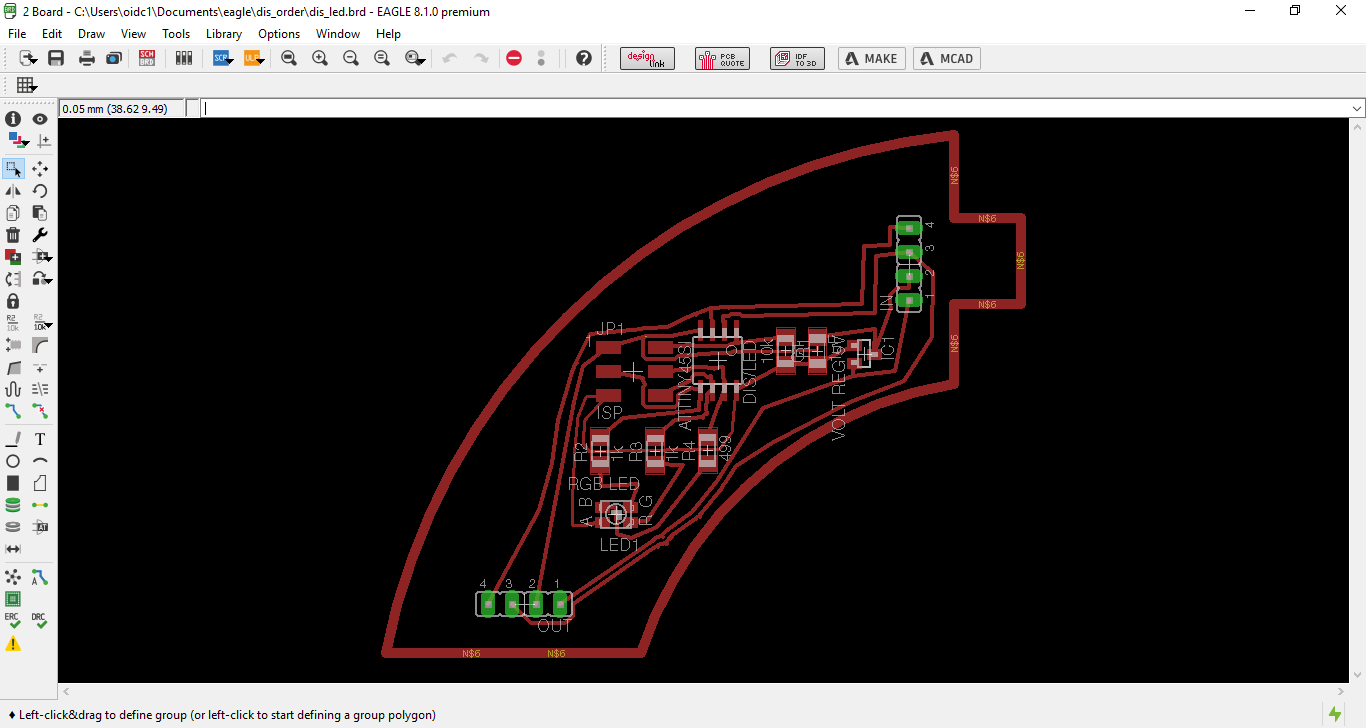The width and height of the screenshot is (1366, 728).
Task: Select the Dimension tool
Action: pos(13,549)
